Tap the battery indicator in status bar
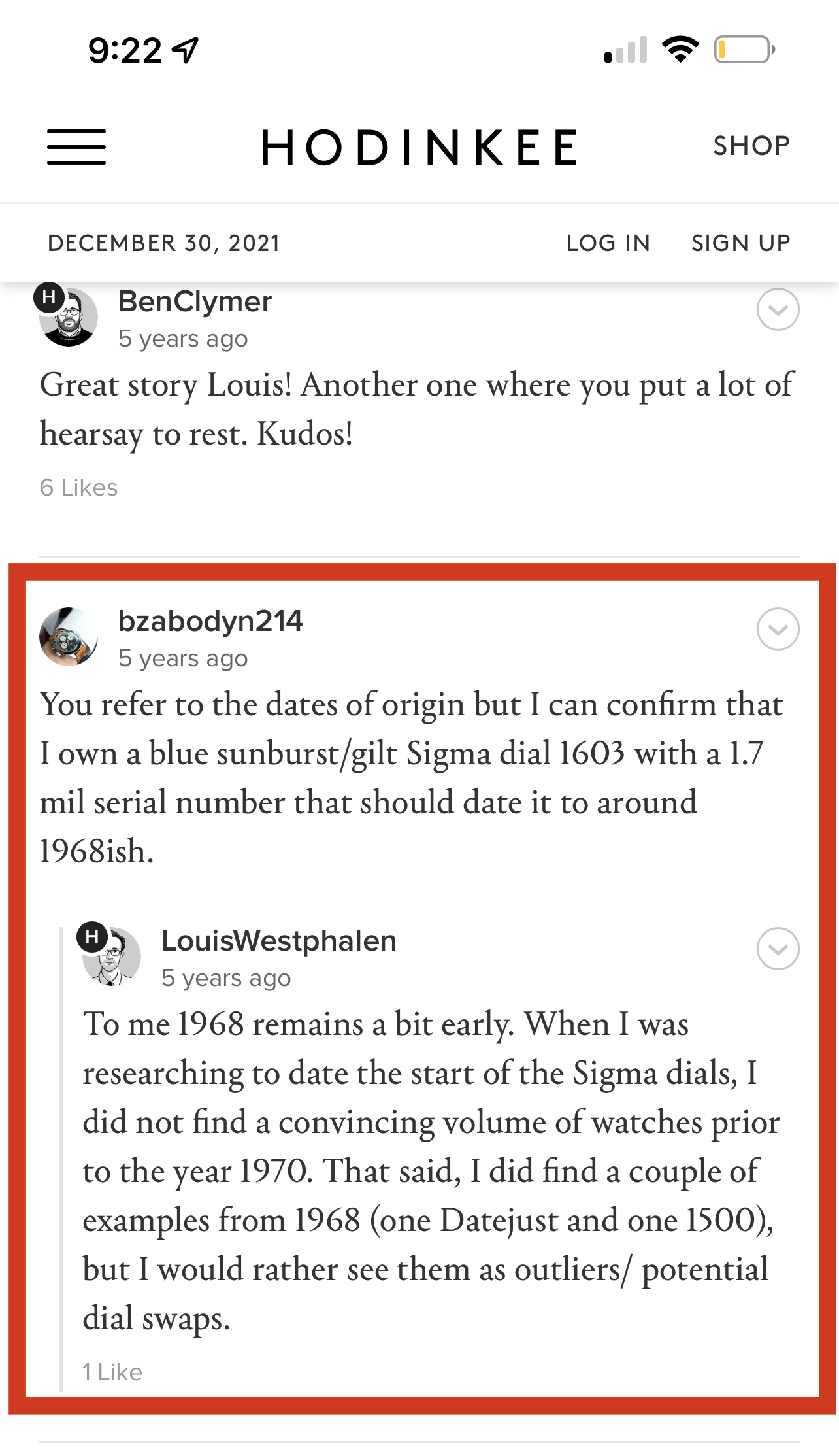Screen dimensions: 839x1456 pyautogui.click(x=744, y=50)
